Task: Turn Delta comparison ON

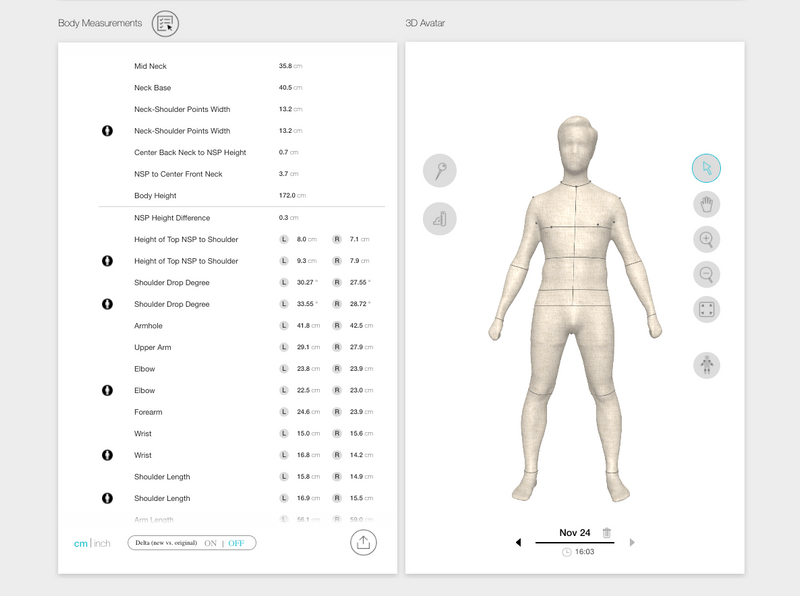Action: tap(211, 543)
